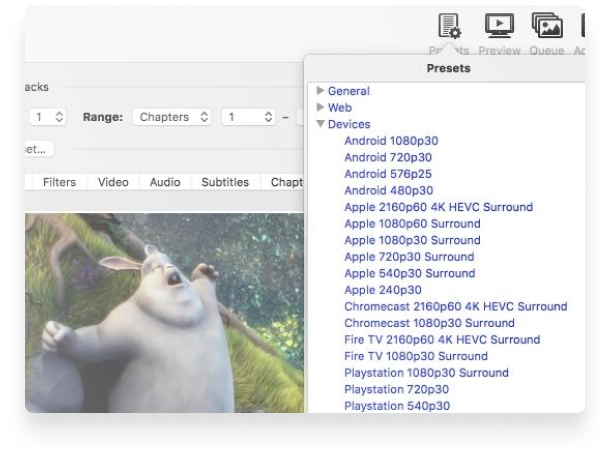Click the start chapter selector showing 1
Viewport: 610px width, 458px height.
click(245, 117)
